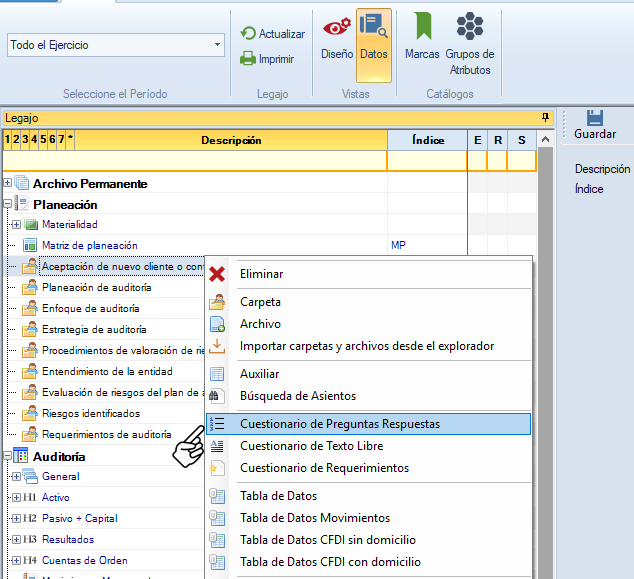Open Grupos de Atributos catalog
This screenshot has height=579, width=634.
coord(470,44)
